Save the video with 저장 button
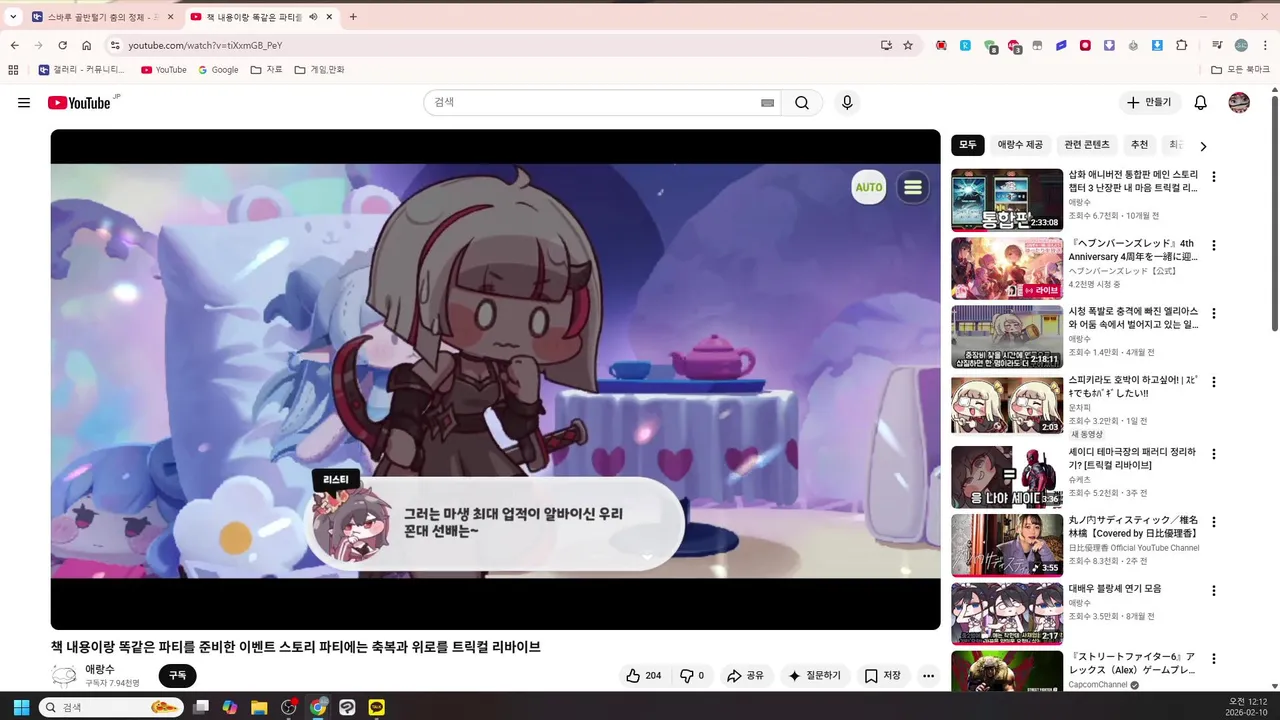 coord(883,676)
